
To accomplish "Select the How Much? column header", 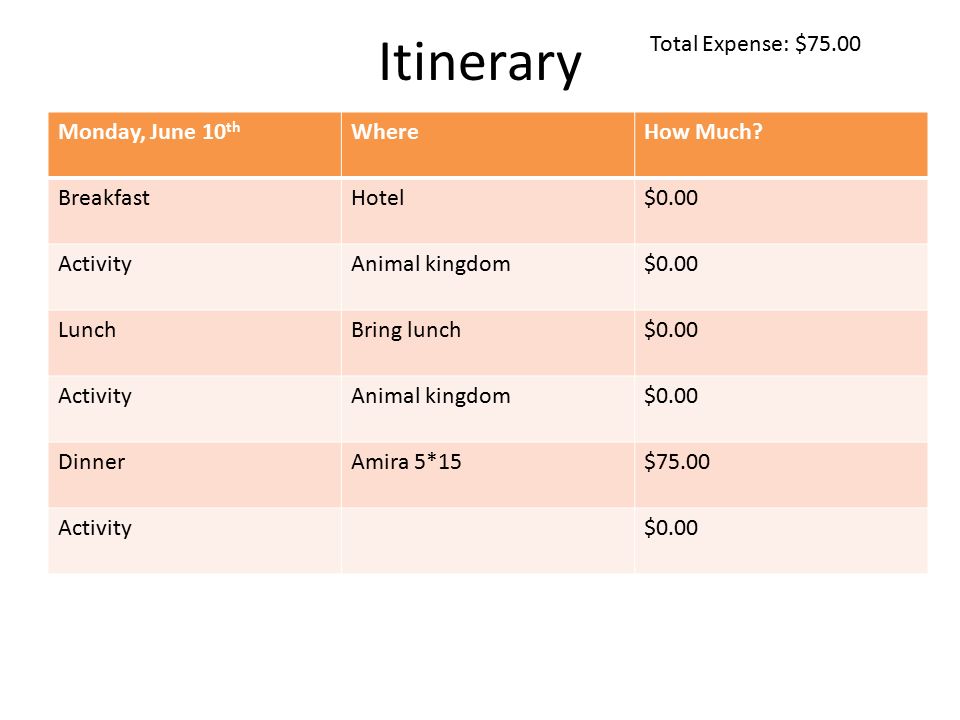I will click(x=781, y=144).
